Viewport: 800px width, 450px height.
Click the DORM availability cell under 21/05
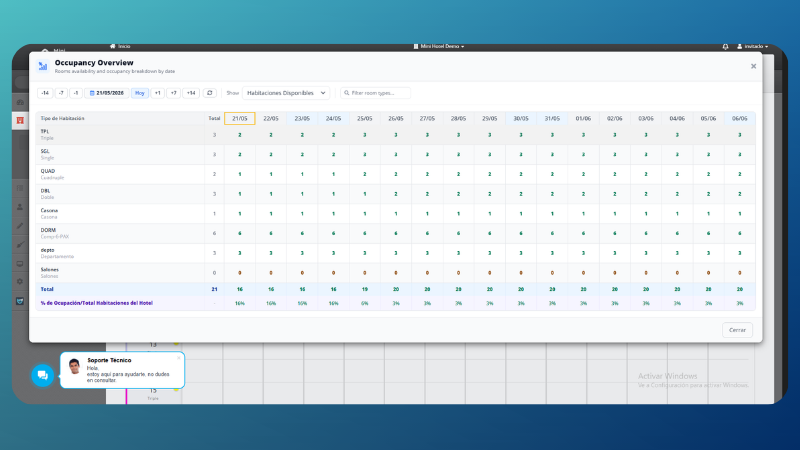coord(240,233)
